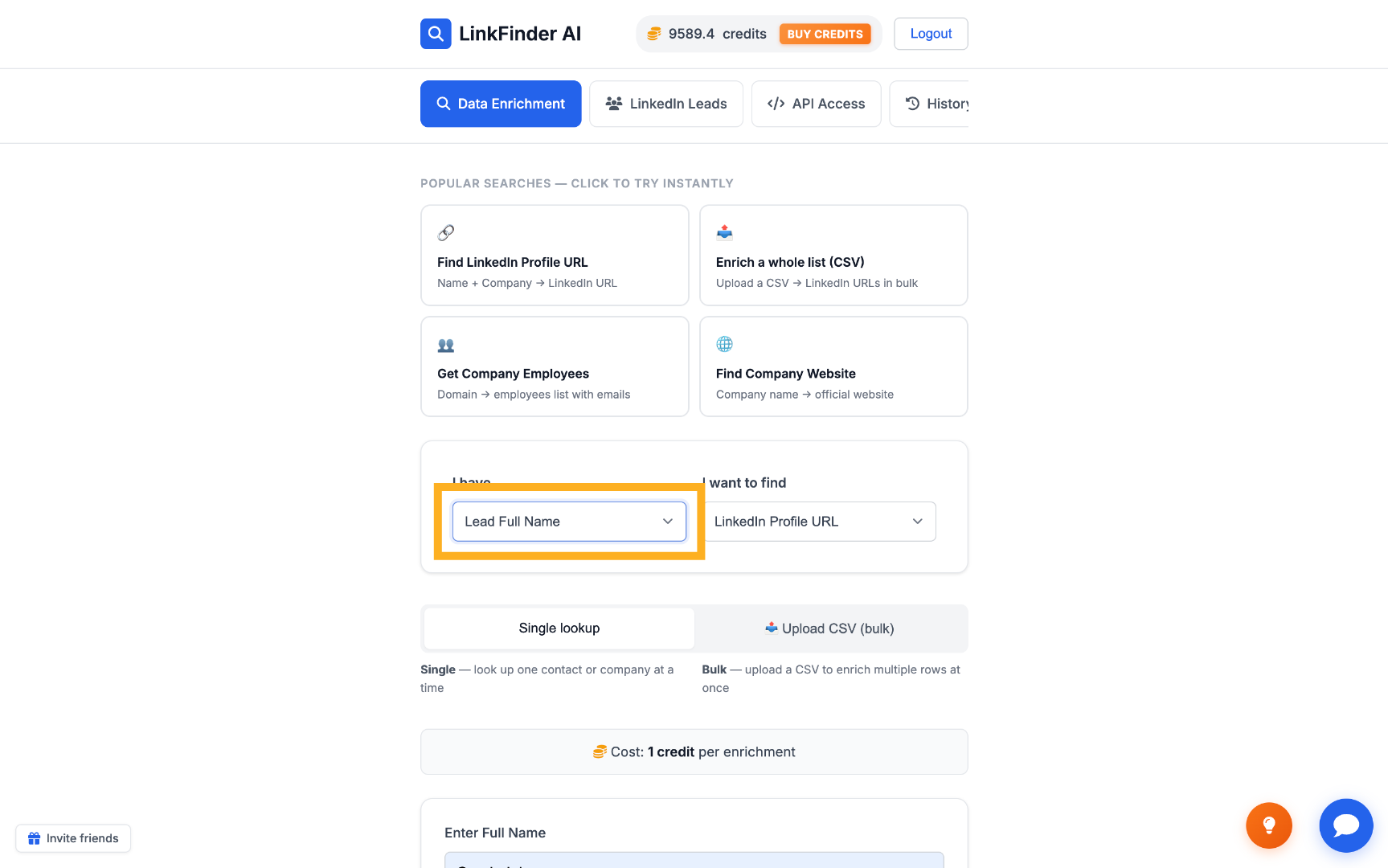Click the Upload a CSV → LinkedIn URLs in bulk subtitle
Image resolution: width=1388 pixels, height=868 pixels.
coord(817,283)
